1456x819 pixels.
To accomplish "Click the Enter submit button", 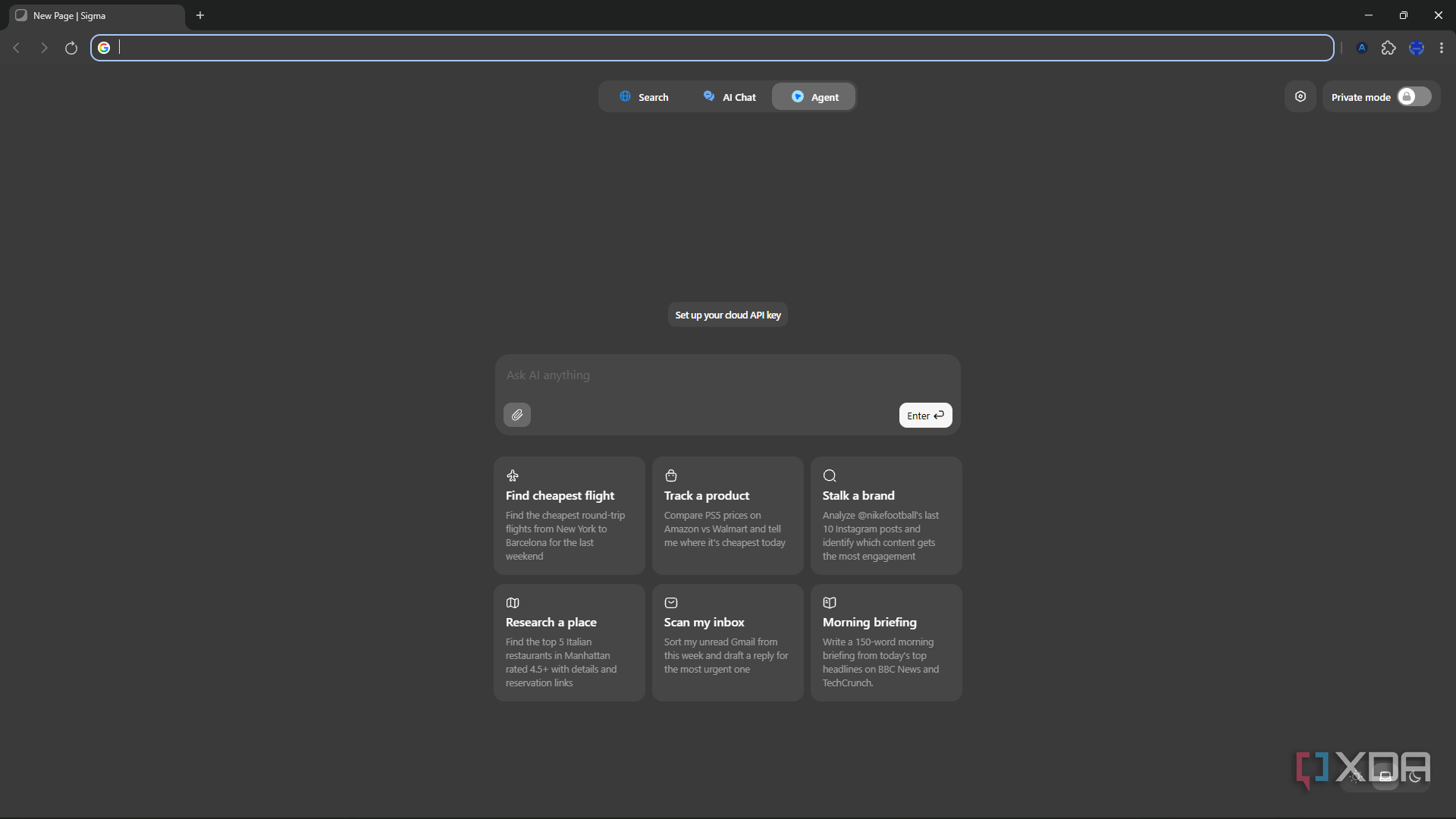I will pos(925,415).
